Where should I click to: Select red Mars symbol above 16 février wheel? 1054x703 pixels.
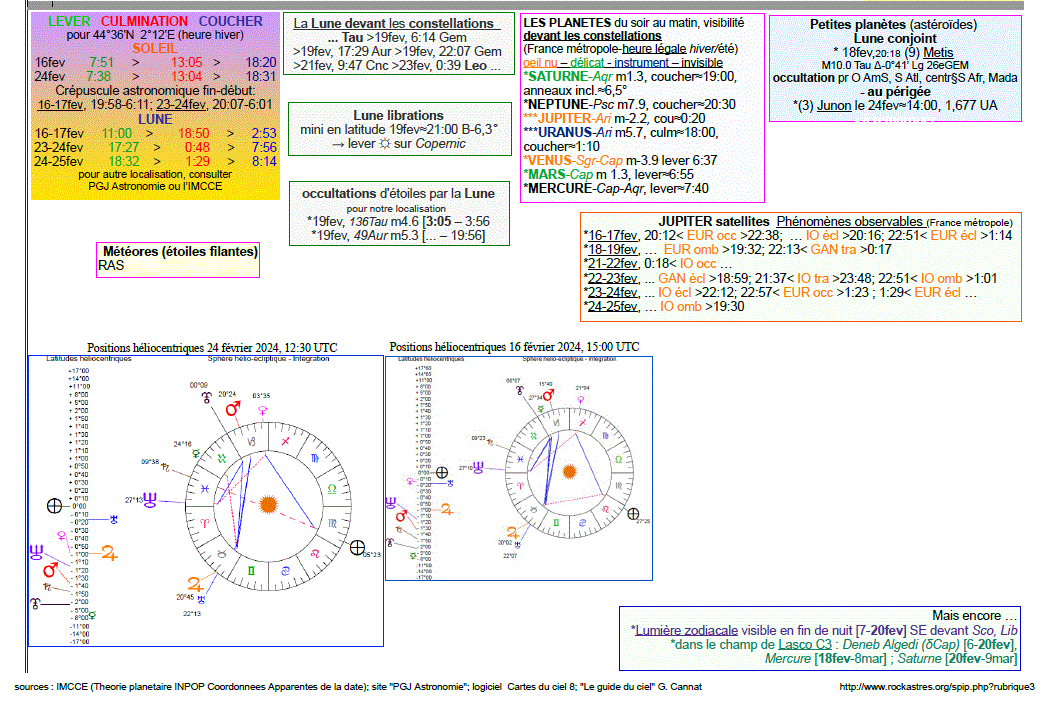click(x=548, y=395)
